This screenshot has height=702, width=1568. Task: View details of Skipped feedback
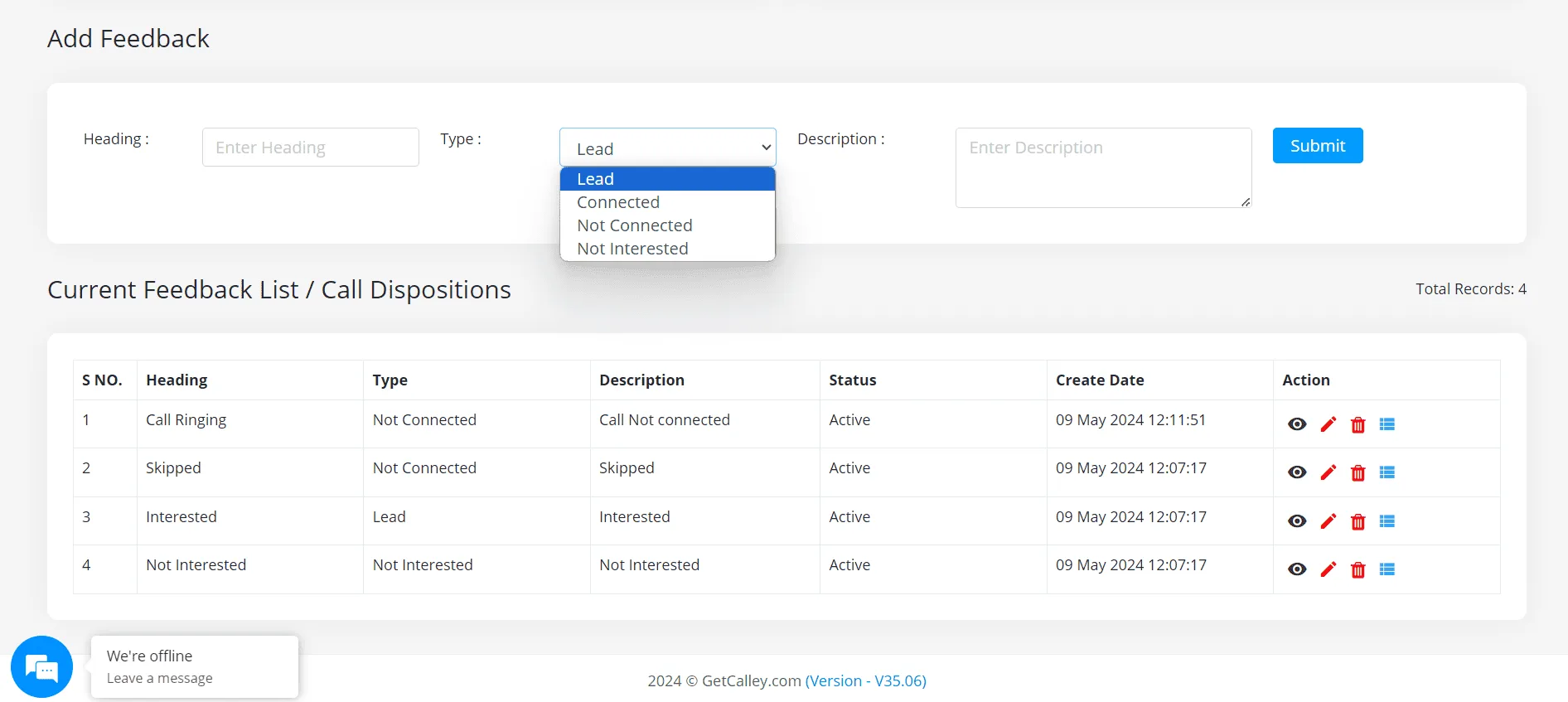coord(1297,472)
